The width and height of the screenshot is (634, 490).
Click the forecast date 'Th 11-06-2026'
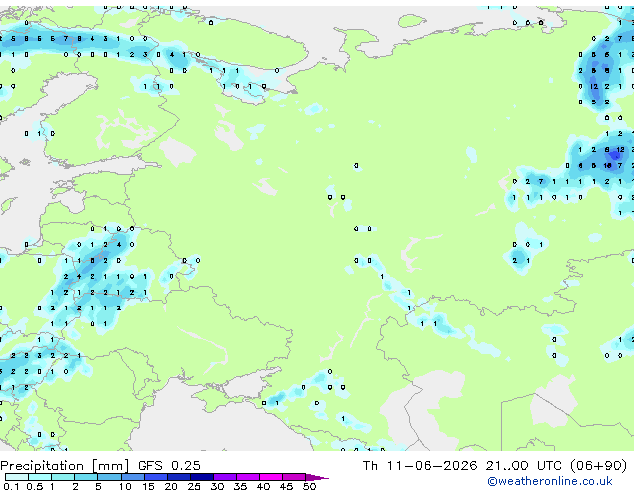(x=420, y=466)
